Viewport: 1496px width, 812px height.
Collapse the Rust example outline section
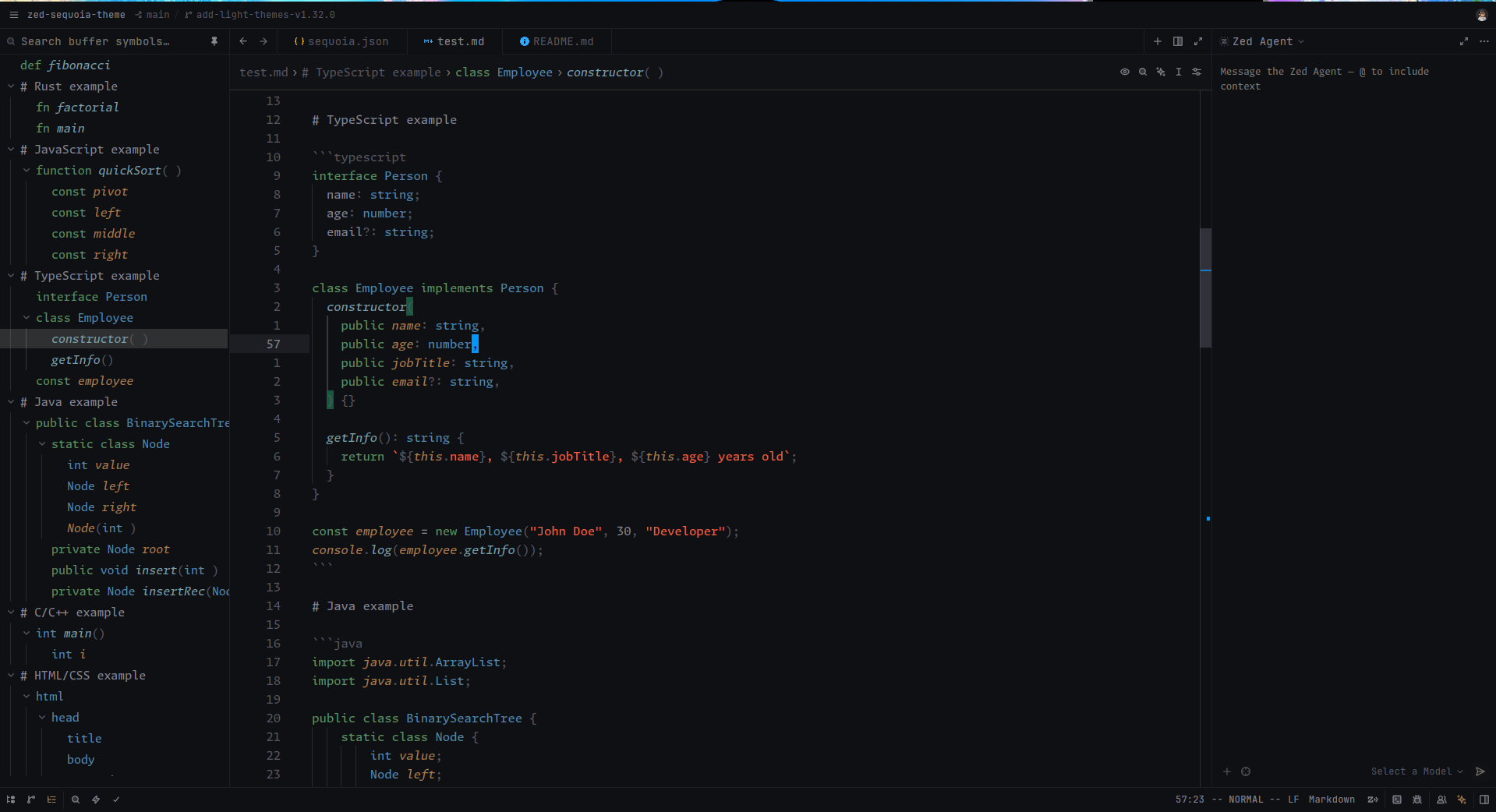pyautogui.click(x=11, y=86)
